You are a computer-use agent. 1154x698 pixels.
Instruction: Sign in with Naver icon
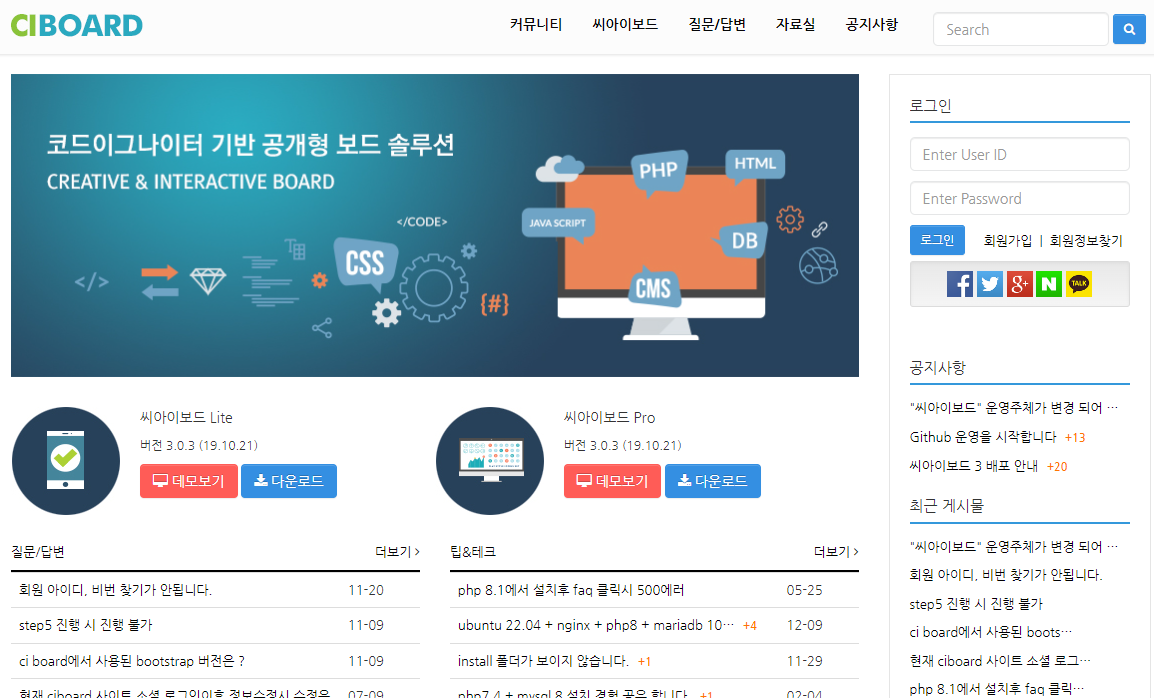[1049, 283]
